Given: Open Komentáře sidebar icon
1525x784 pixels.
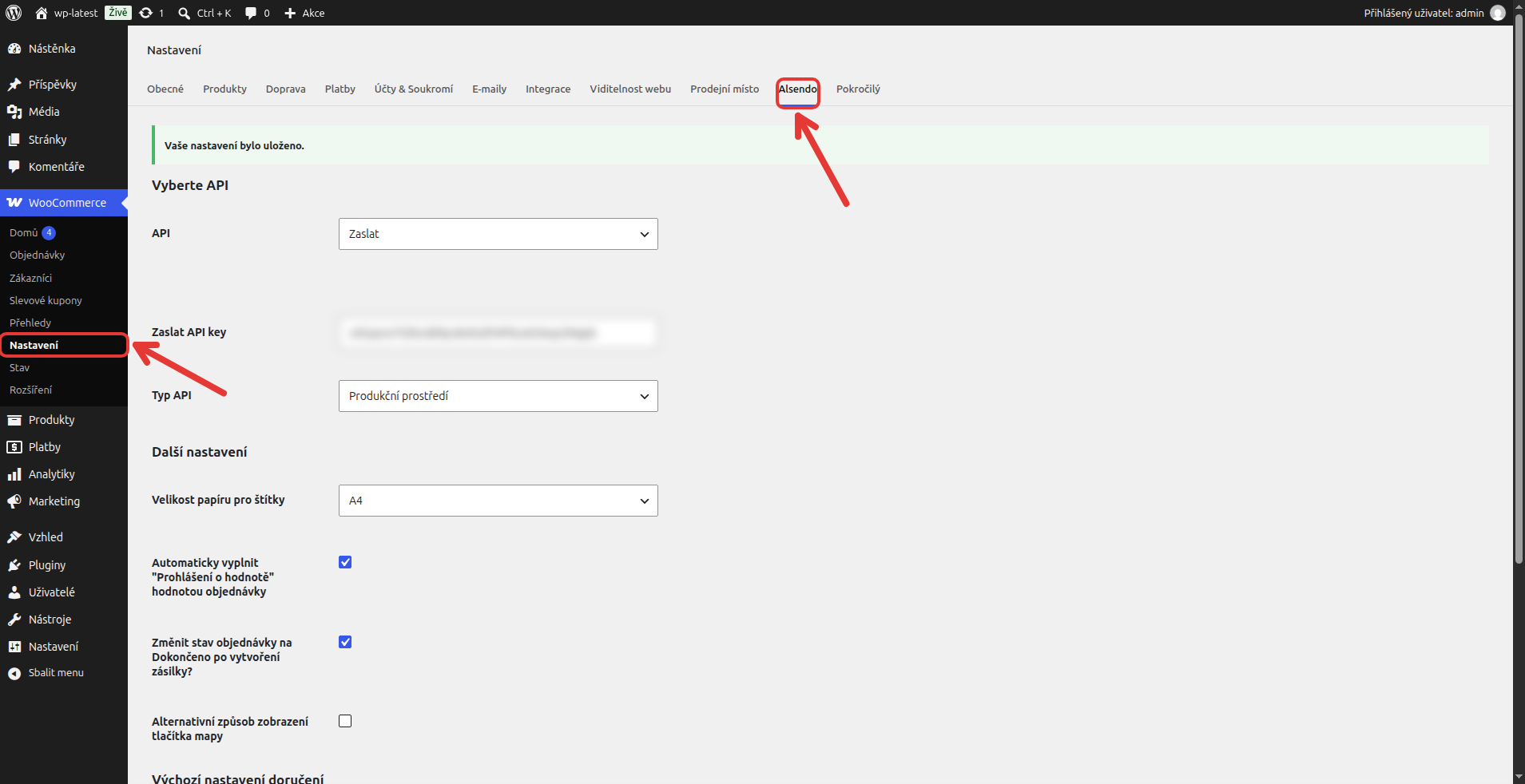Looking at the screenshot, I should click(14, 167).
